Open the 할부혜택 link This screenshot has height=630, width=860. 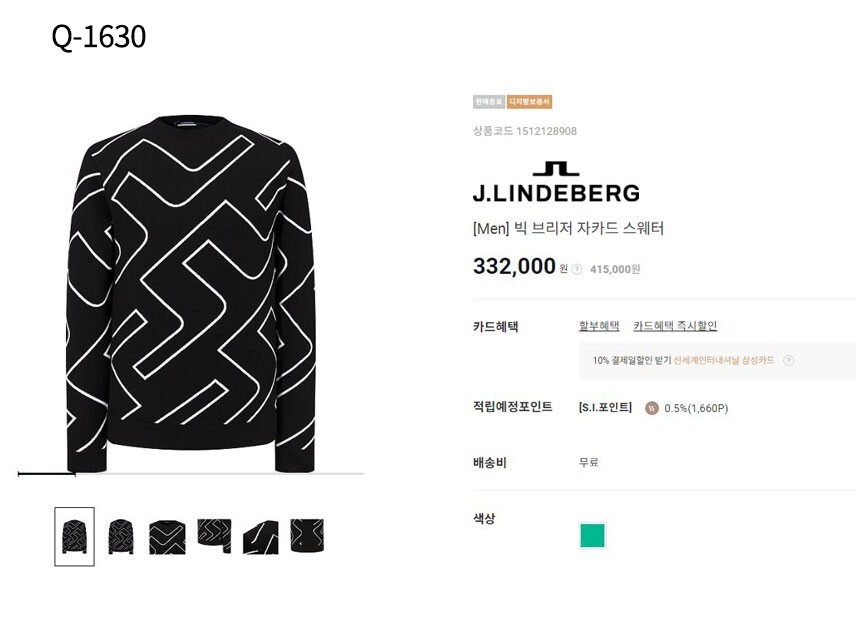(599, 326)
